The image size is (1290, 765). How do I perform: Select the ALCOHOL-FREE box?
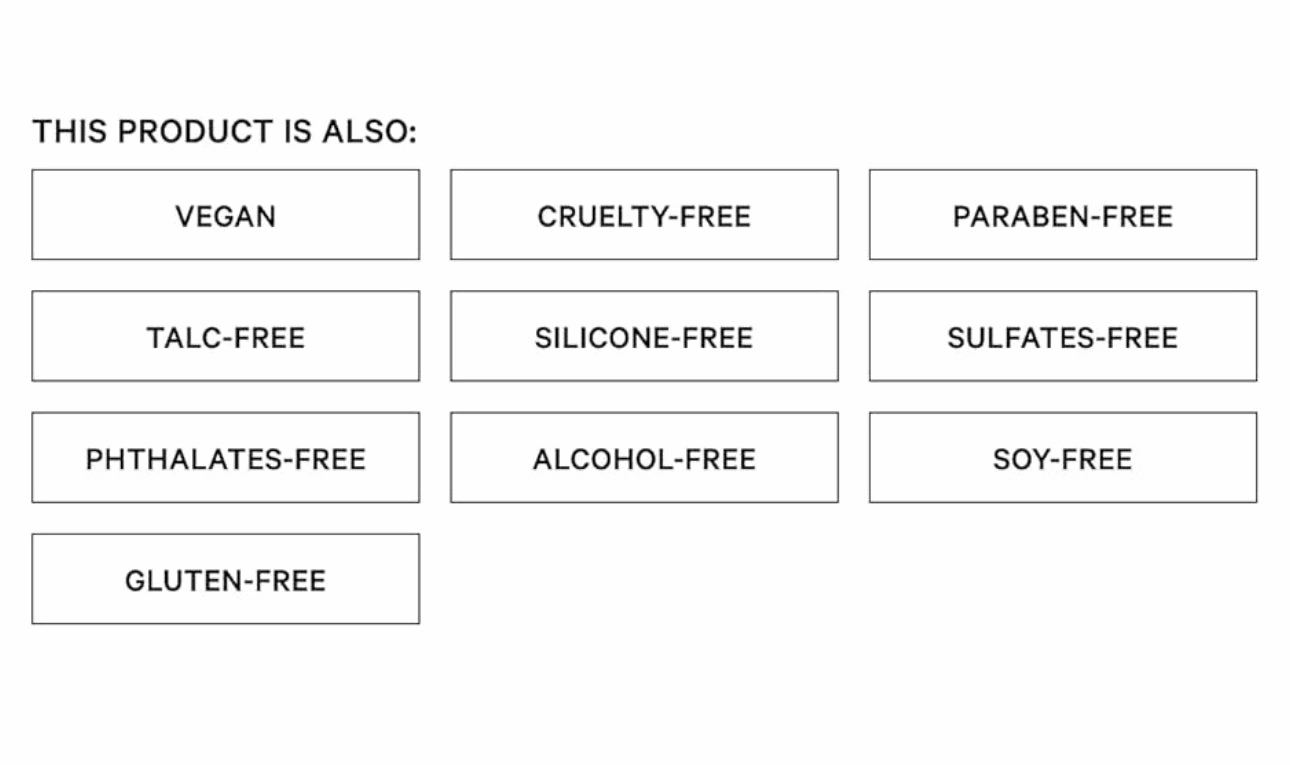click(644, 458)
